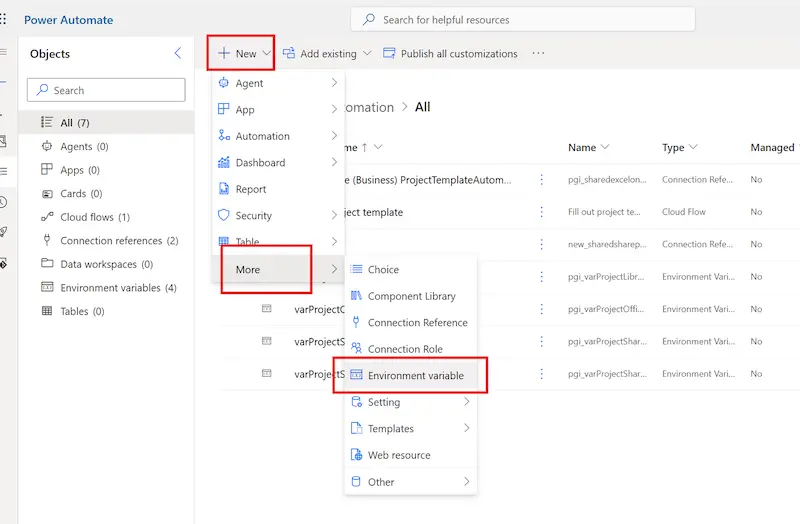Click the Component Library books icon
800x524 pixels.
pos(356,295)
